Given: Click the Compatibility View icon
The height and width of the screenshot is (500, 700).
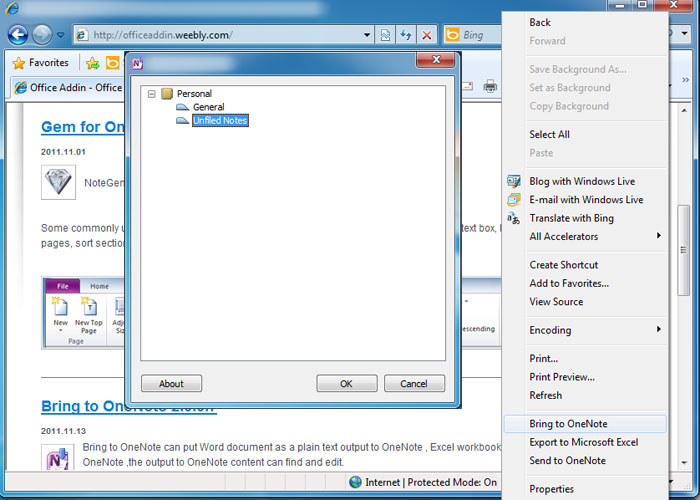Looking at the screenshot, I should pyautogui.click(x=385, y=35).
